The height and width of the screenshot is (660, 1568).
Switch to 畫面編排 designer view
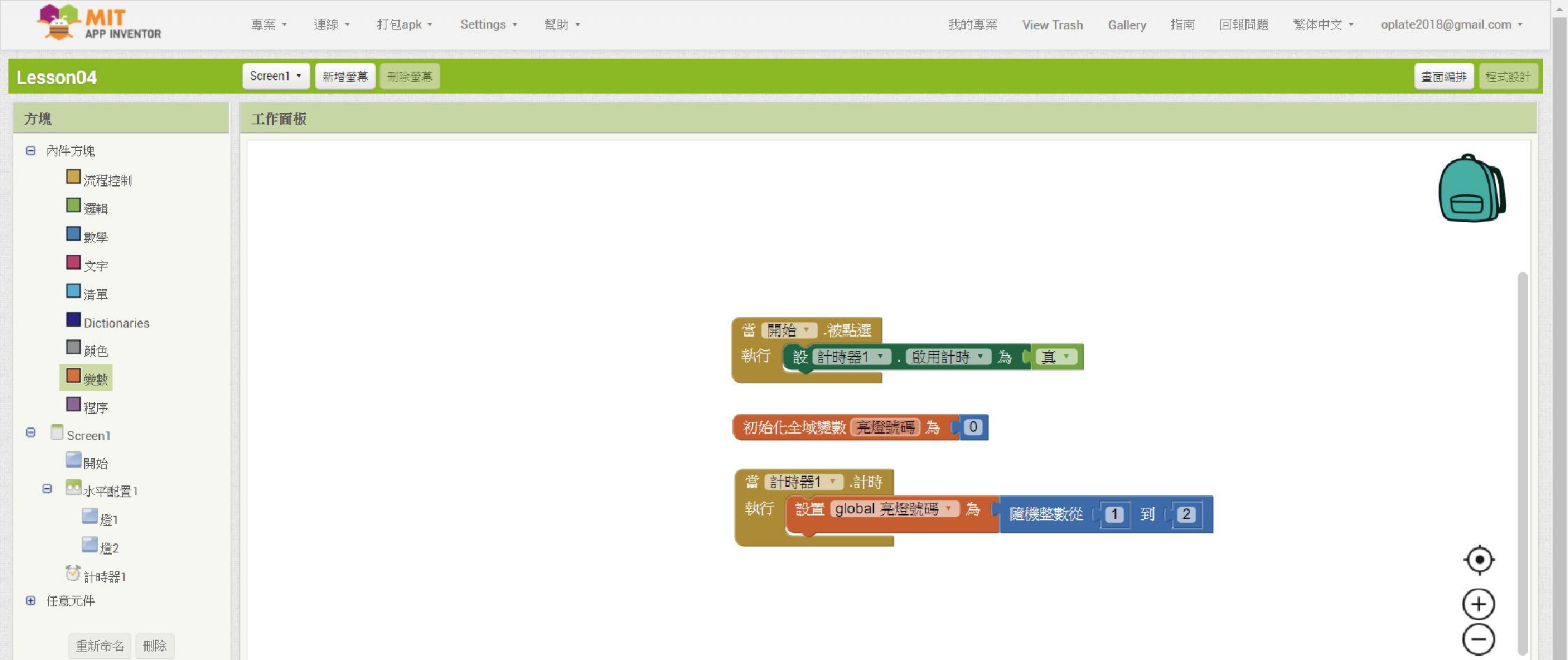[x=1444, y=76]
